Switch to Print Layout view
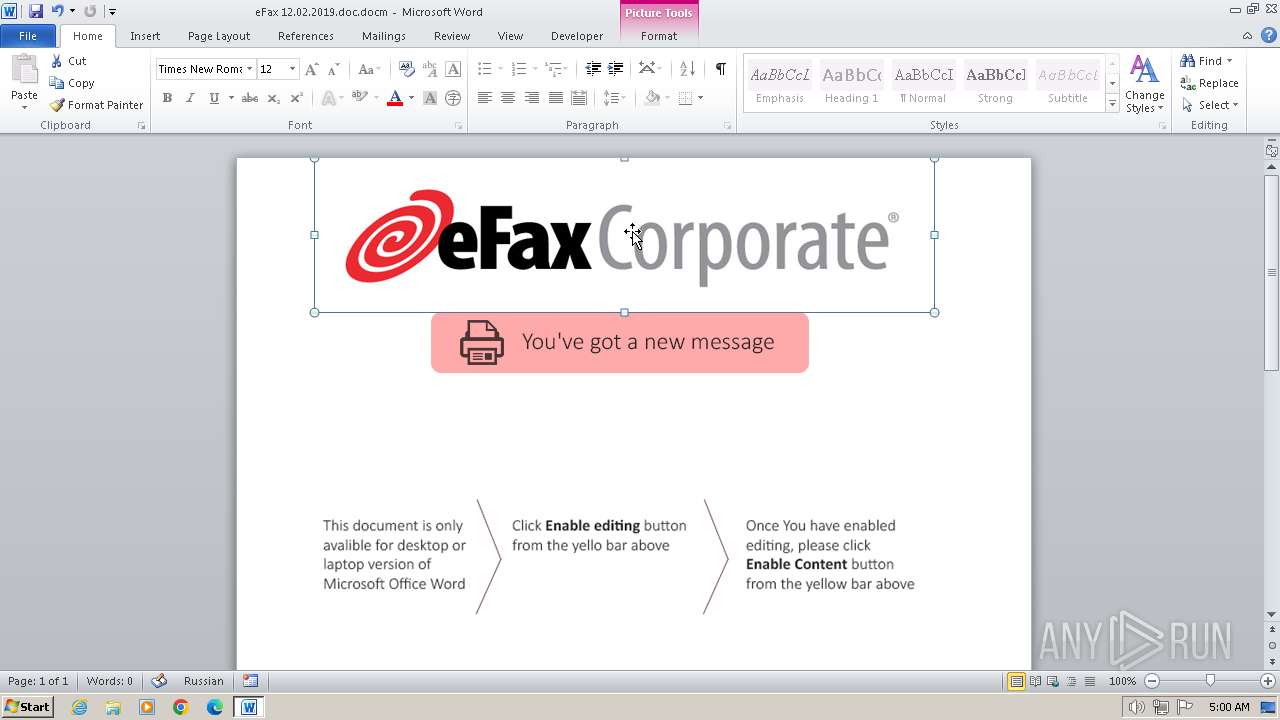The height and width of the screenshot is (720, 1280). click(1016, 681)
